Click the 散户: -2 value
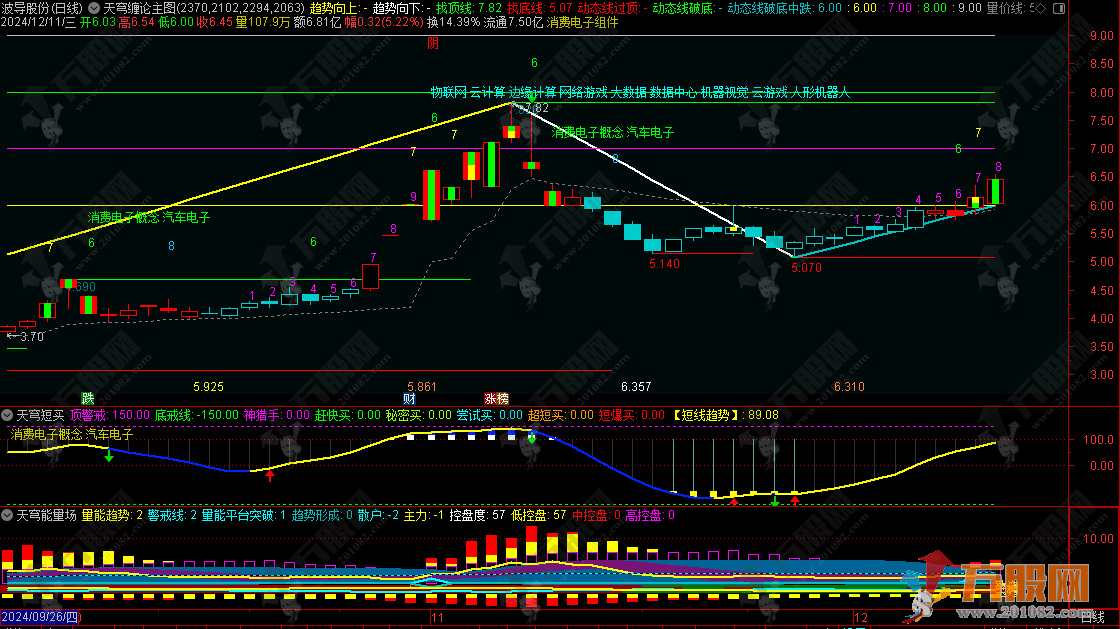Image resolution: width=1120 pixels, height=629 pixels. (379, 515)
